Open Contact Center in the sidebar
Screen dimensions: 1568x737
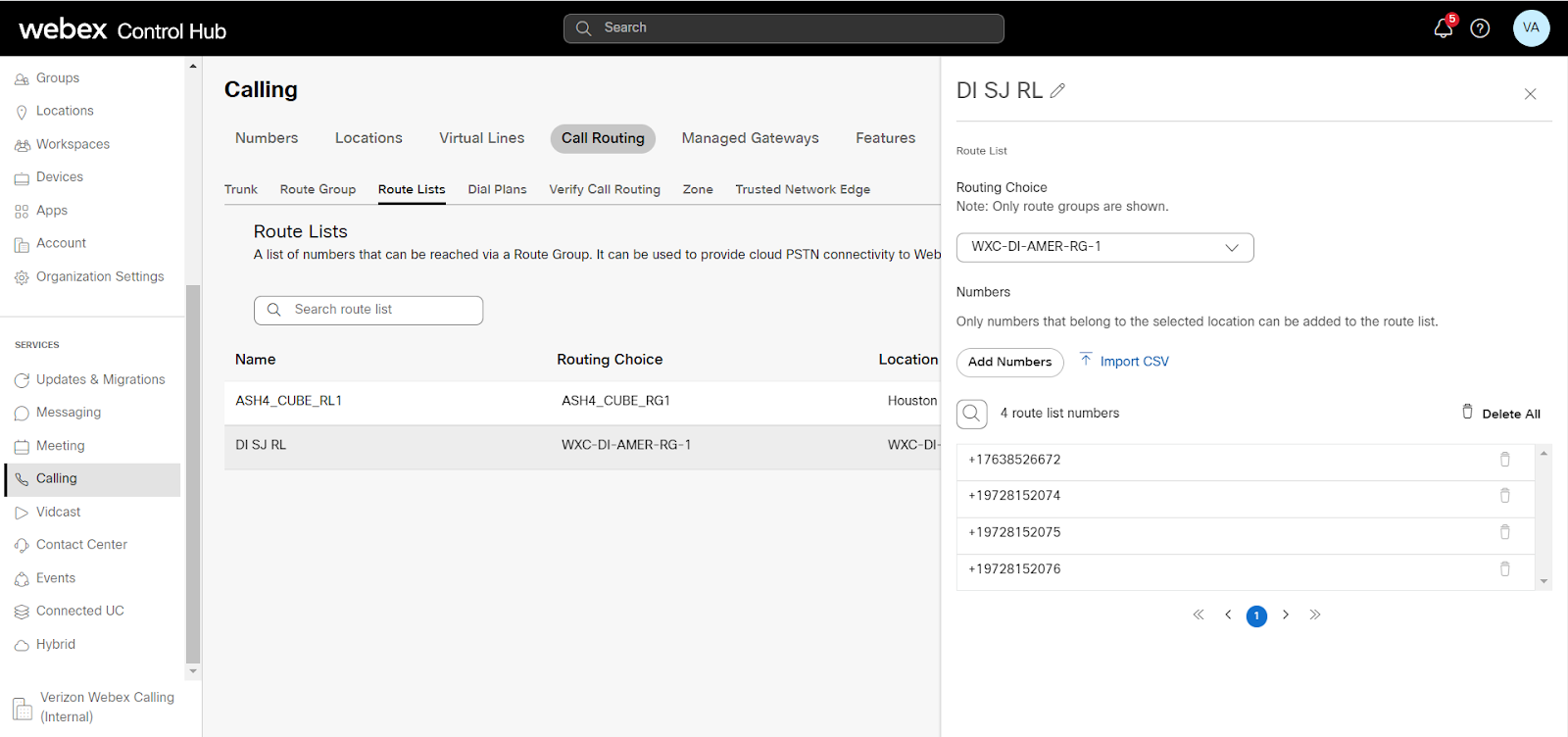point(81,545)
